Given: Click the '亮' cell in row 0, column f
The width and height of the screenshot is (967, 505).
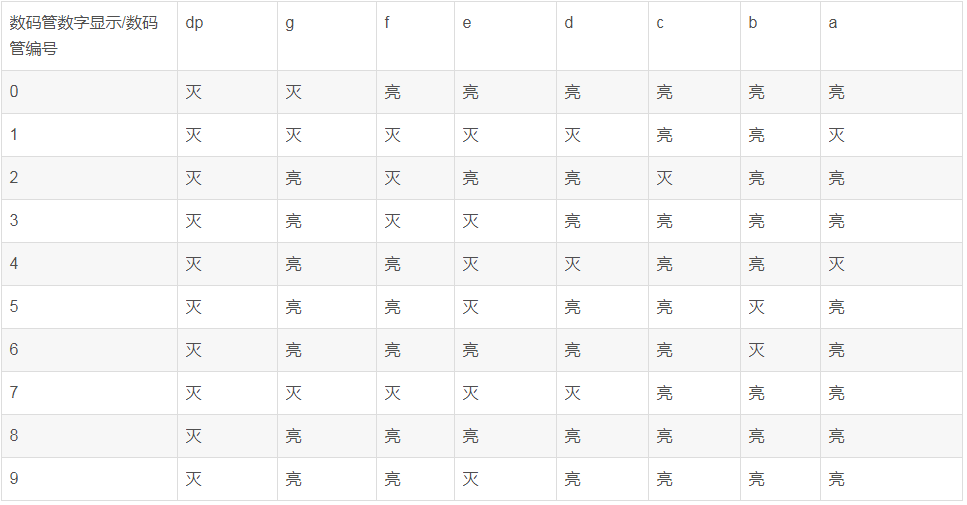Looking at the screenshot, I should 393,92.
